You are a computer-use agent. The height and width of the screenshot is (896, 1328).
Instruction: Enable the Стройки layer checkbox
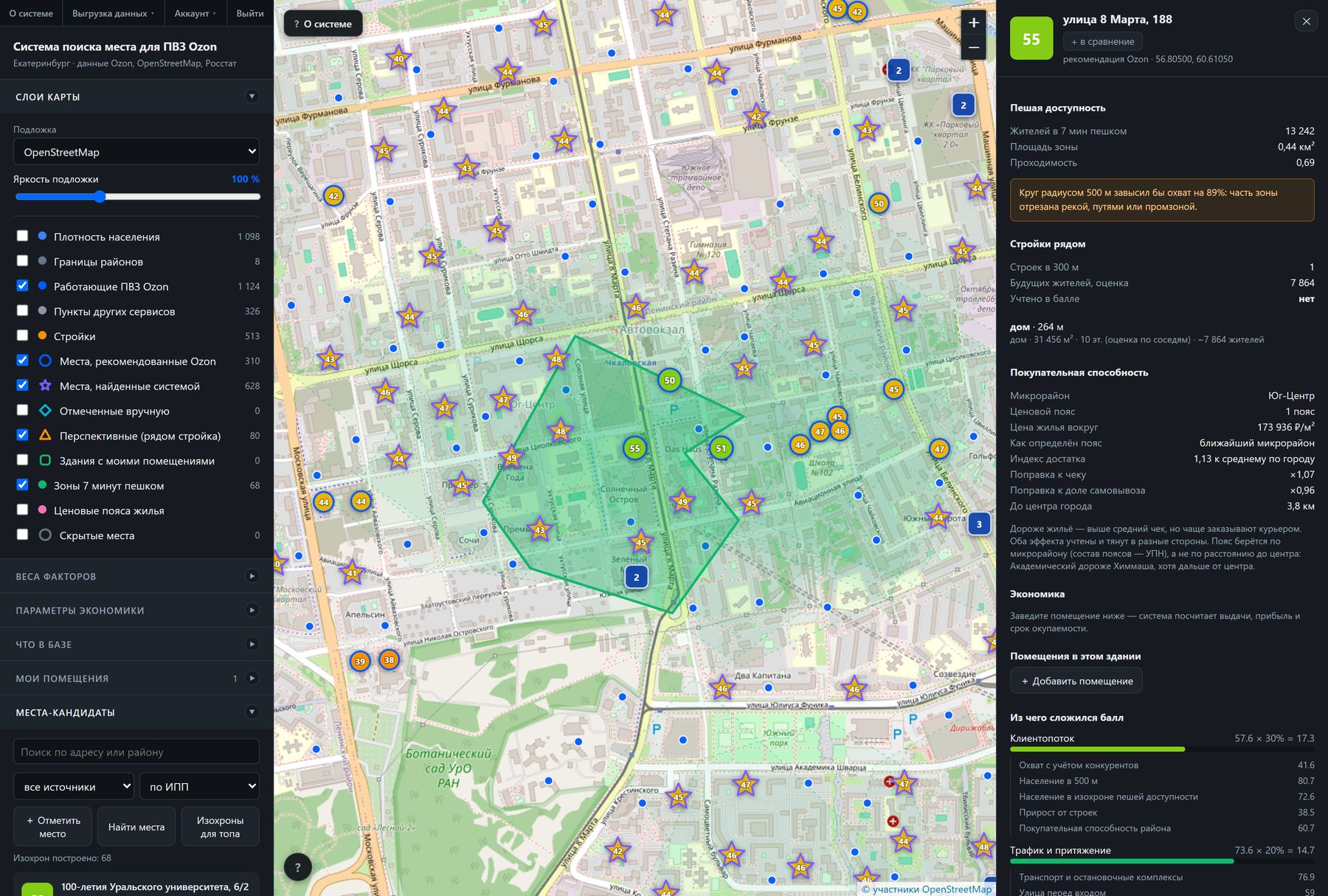click(x=22, y=336)
